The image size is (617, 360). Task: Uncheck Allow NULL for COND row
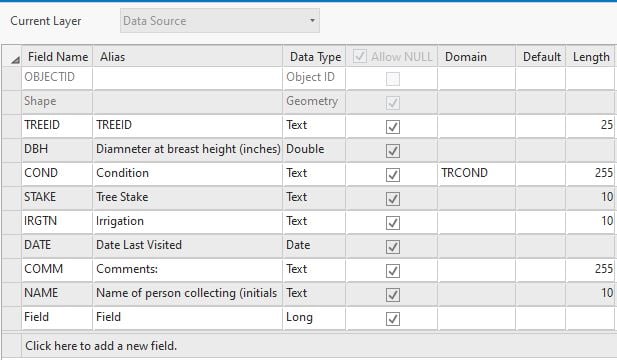393,175
